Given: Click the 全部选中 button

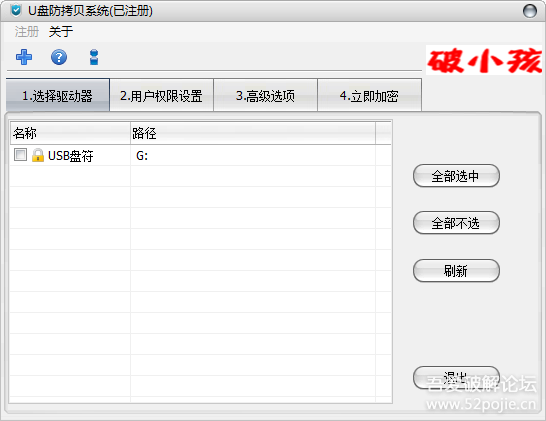Looking at the screenshot, I should 456,176.
